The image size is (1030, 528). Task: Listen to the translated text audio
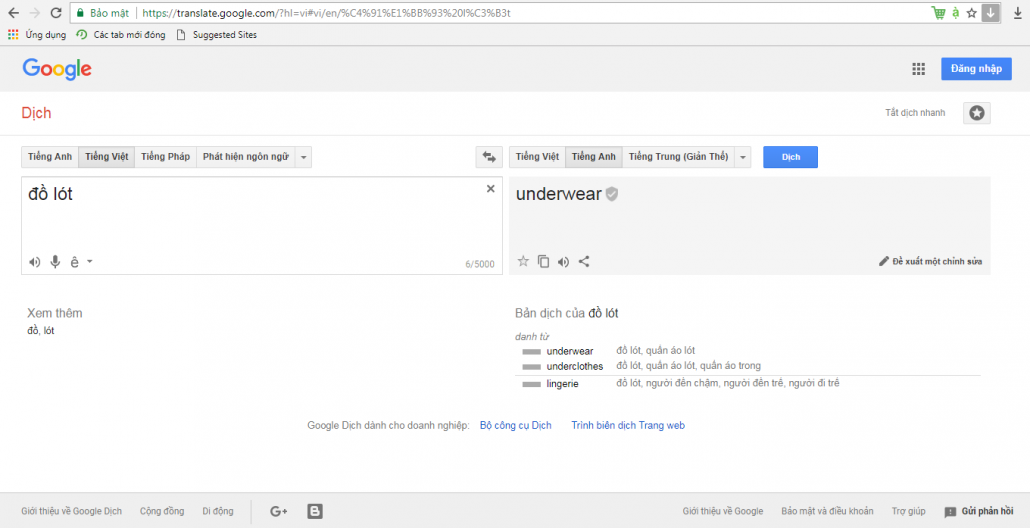click(563, 262)
